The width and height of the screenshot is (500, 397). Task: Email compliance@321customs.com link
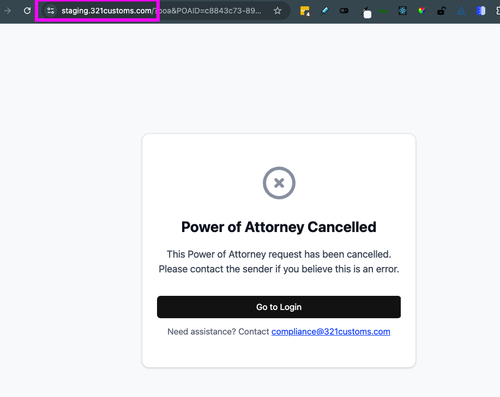pyautogui.click(x=331, y=332)
